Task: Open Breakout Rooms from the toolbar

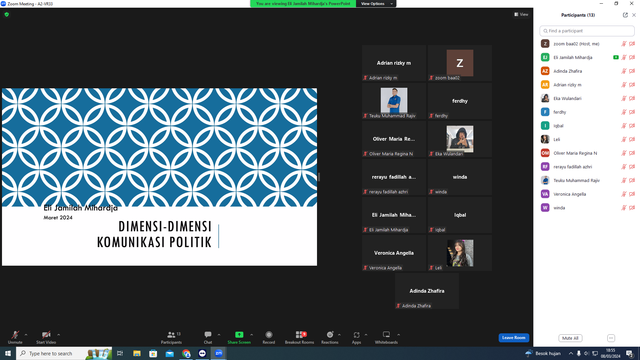Action: [300, 335]
